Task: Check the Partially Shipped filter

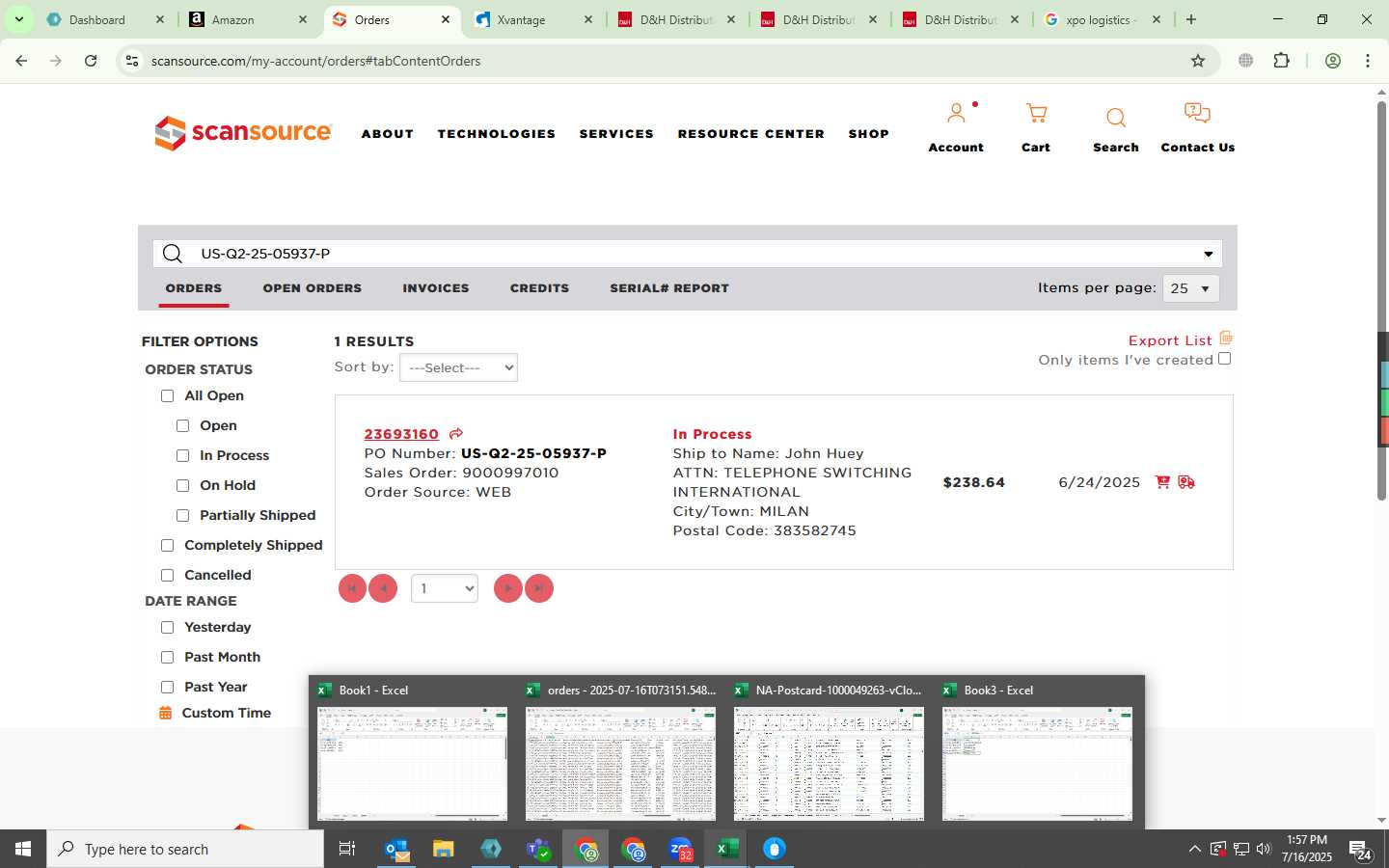Action: [182, 516]
